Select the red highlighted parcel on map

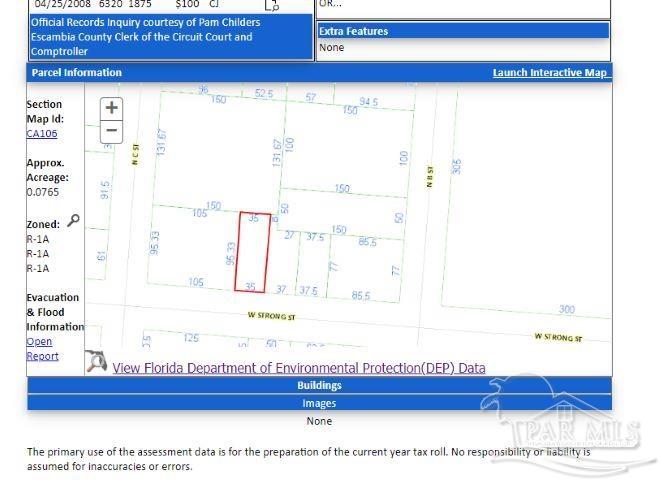coord(252,252)
